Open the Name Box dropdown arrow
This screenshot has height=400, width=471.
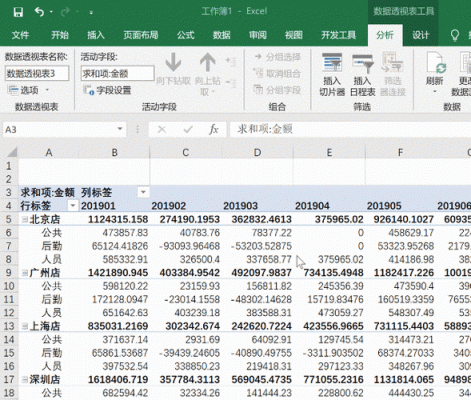(120, 129)
